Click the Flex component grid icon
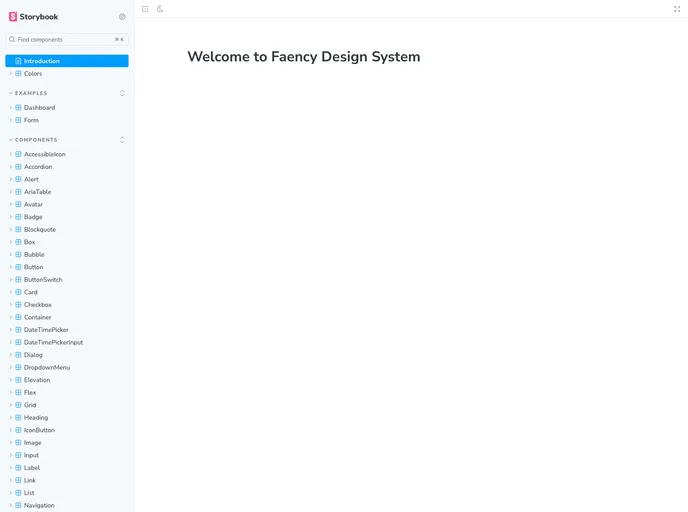This screenshot has width=688, height=512. tap(18, 393)
